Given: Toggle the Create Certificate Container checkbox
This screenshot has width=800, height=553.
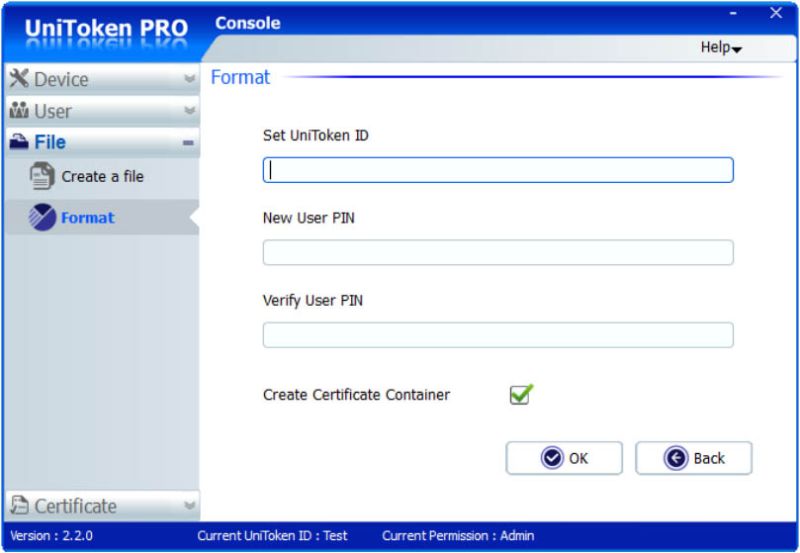Looking at the screenshot, I should tap(520, 394).
